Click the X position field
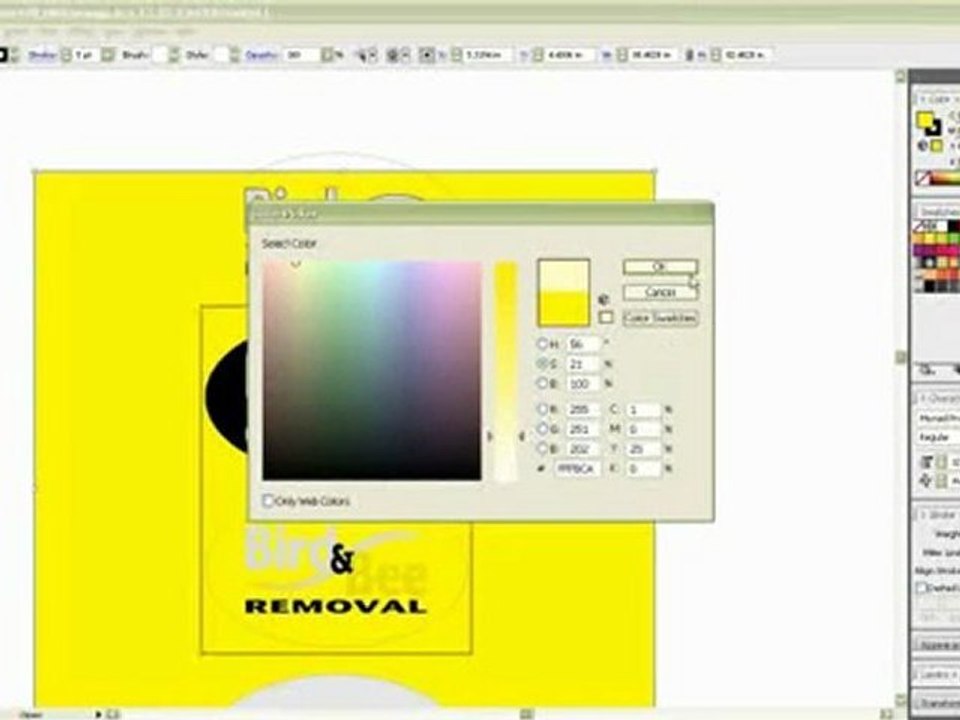This screenshot has width=960, height=720. (489, 55)
